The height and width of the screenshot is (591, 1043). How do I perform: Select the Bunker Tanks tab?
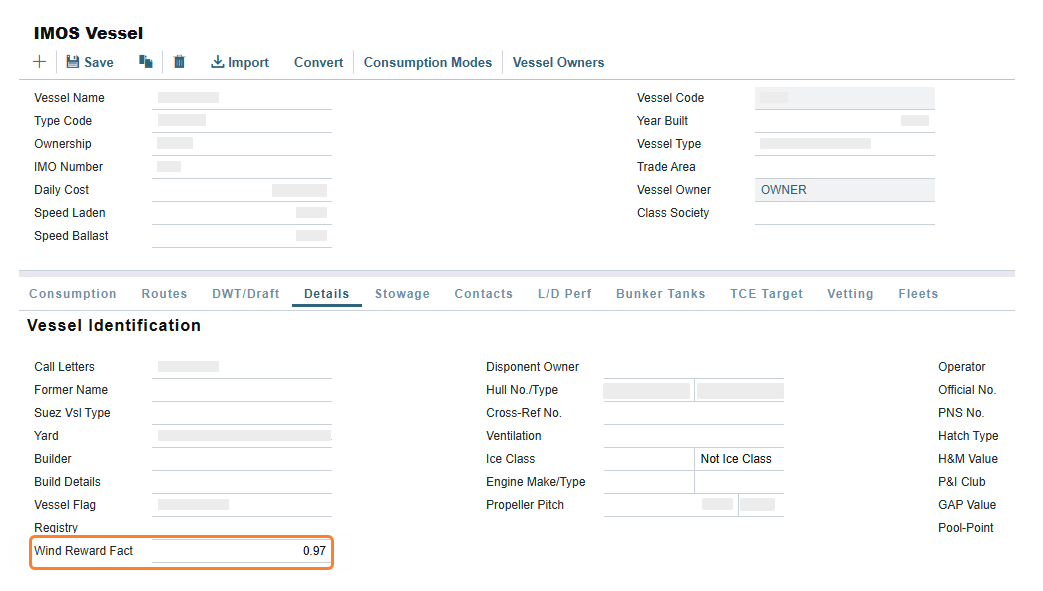tap(660, 293)
